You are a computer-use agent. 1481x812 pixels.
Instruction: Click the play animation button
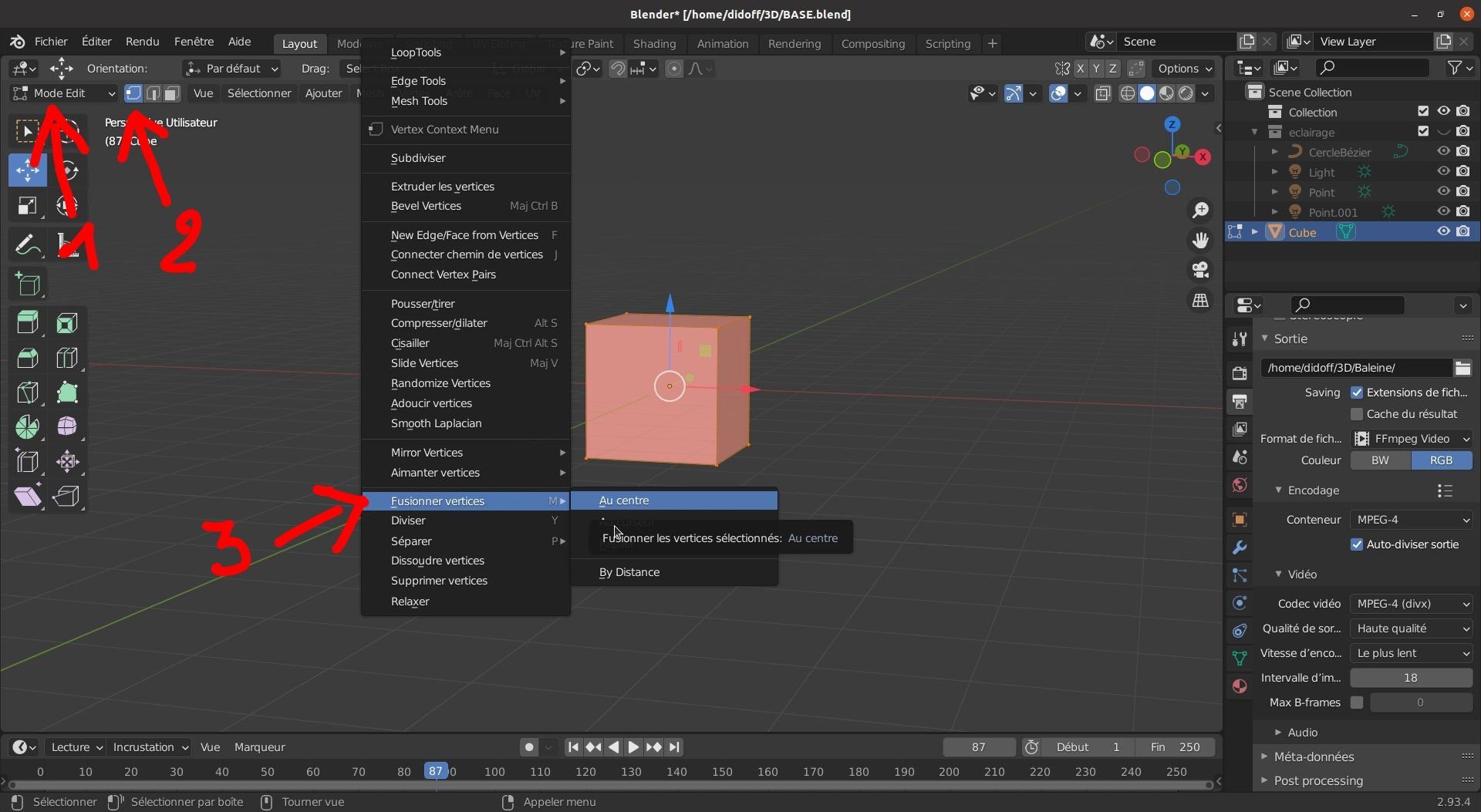[x=633, y=747]
